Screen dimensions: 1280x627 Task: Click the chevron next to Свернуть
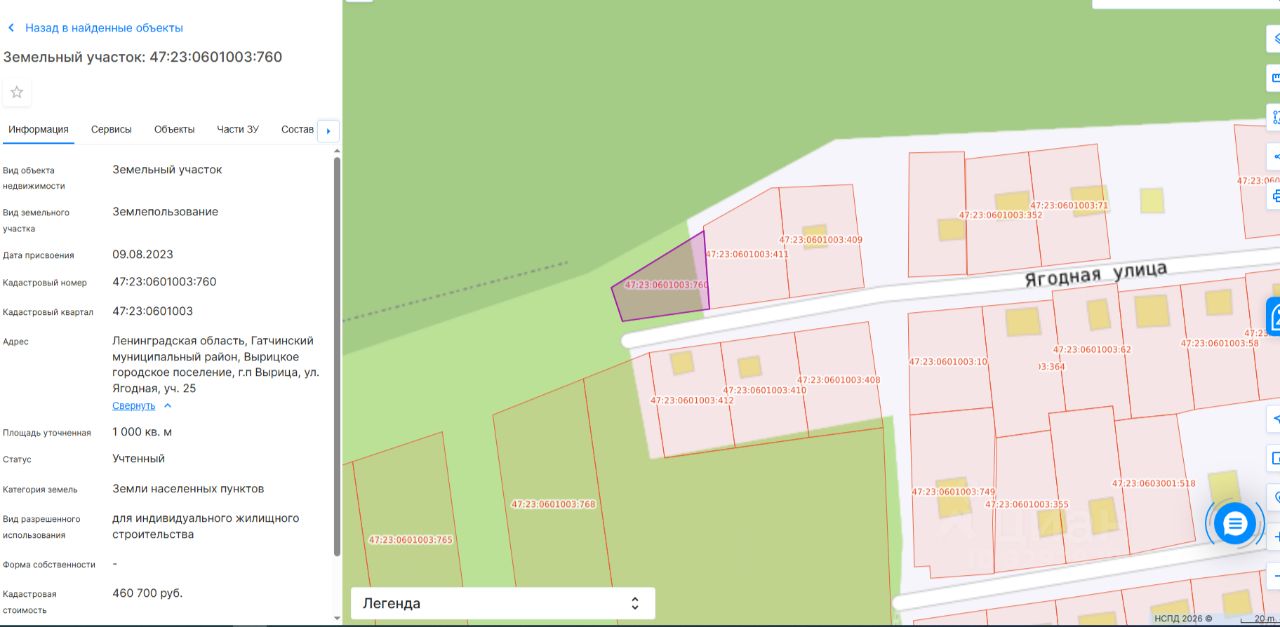(x=167, y=406)
